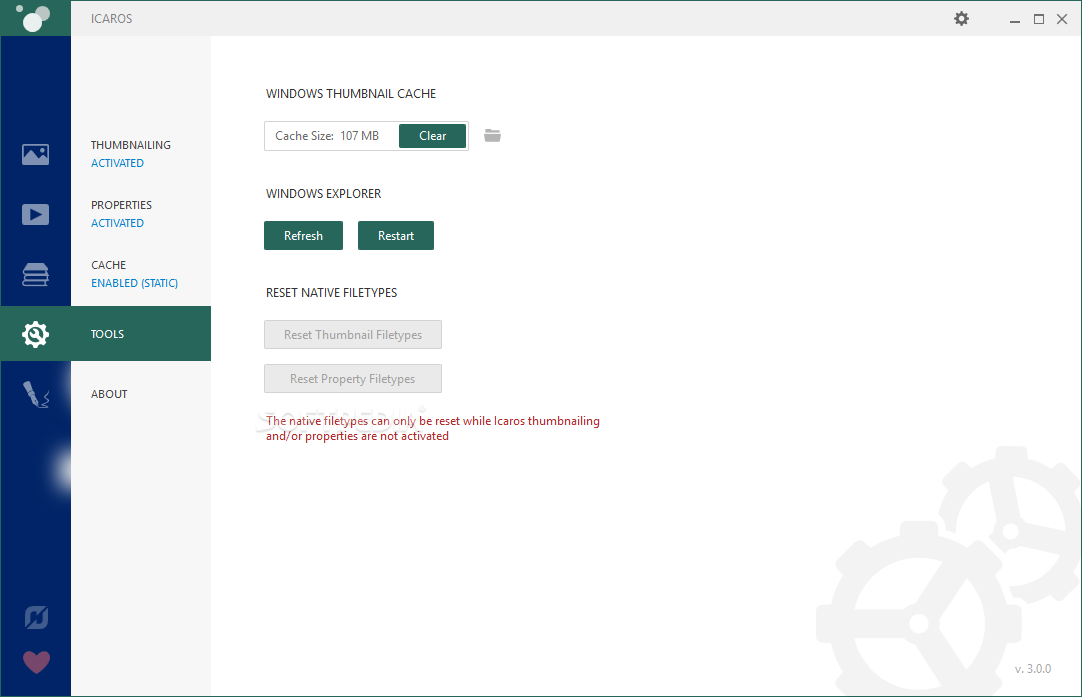Toggle Properties ACTIVATED status
The height and width of the screenshot is (697, 1082).
tap(117, 223)
